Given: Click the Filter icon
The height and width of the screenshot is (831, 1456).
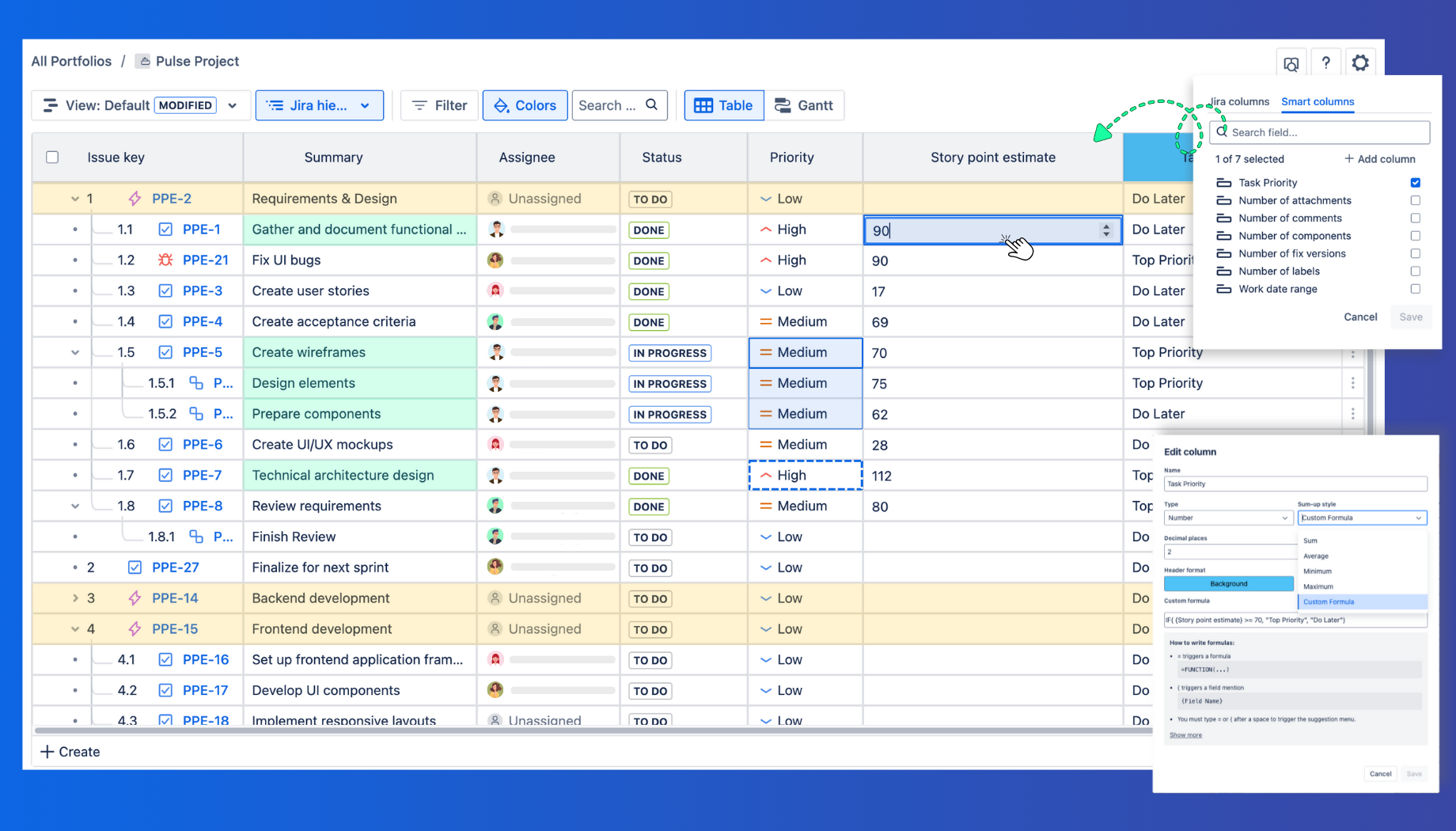Looking at the screenshot, I should click(419, 105).
